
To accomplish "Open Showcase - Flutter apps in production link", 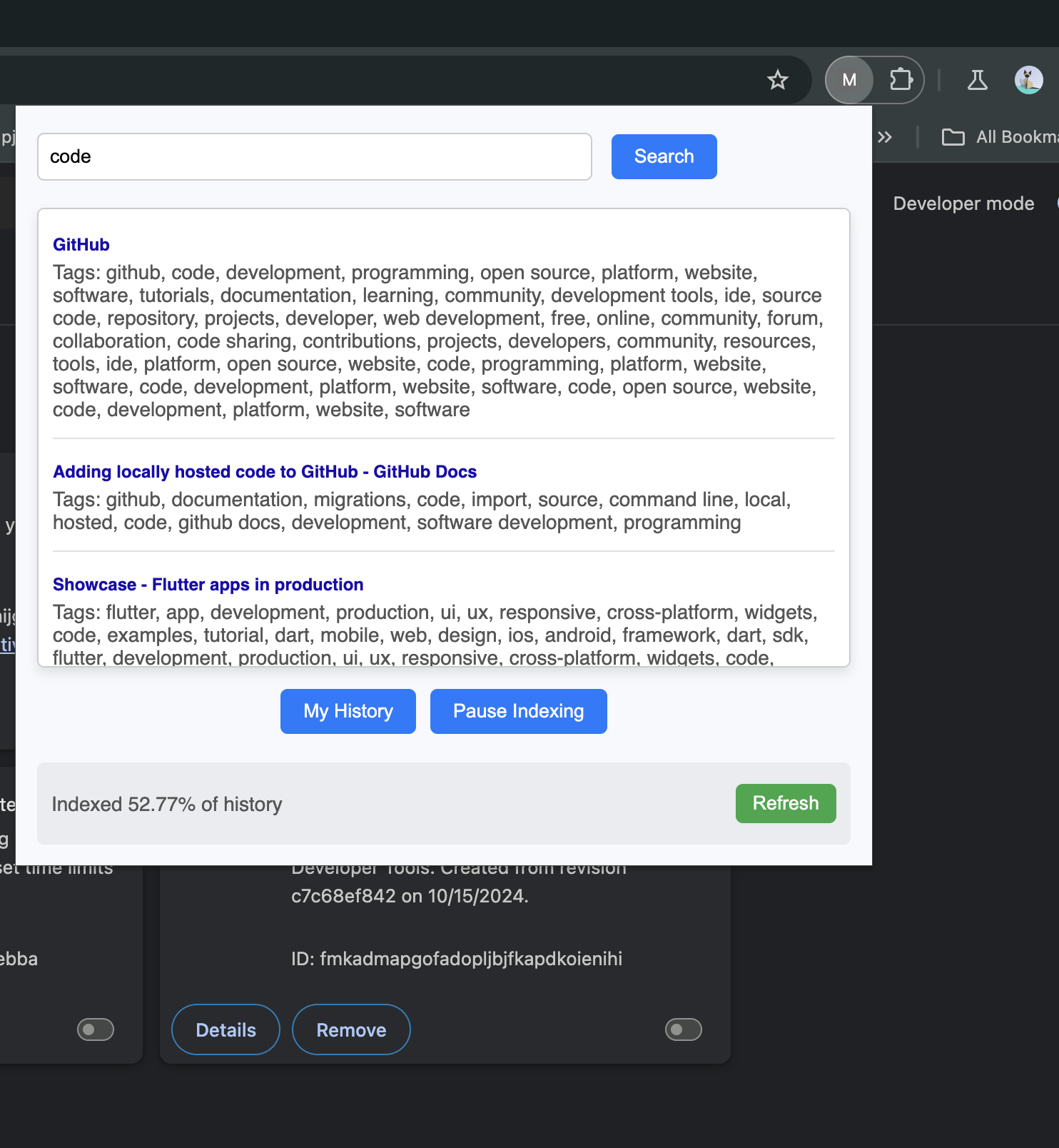I will tap(208, 585).
